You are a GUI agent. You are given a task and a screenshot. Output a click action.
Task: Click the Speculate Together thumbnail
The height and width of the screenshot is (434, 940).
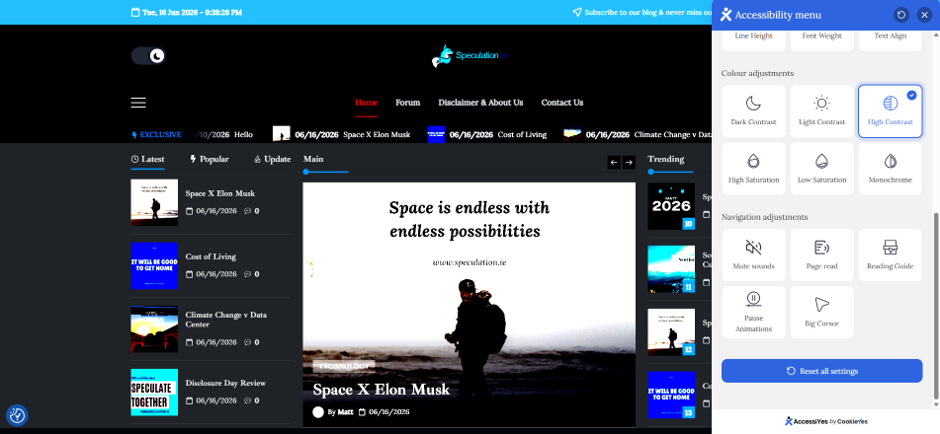(x=154, y=392)
